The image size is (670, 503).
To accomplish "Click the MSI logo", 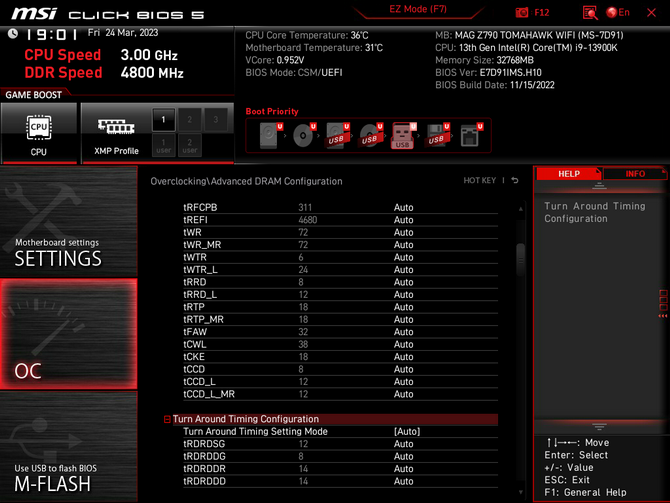I will pyautogui.click(x=34, y=14).
